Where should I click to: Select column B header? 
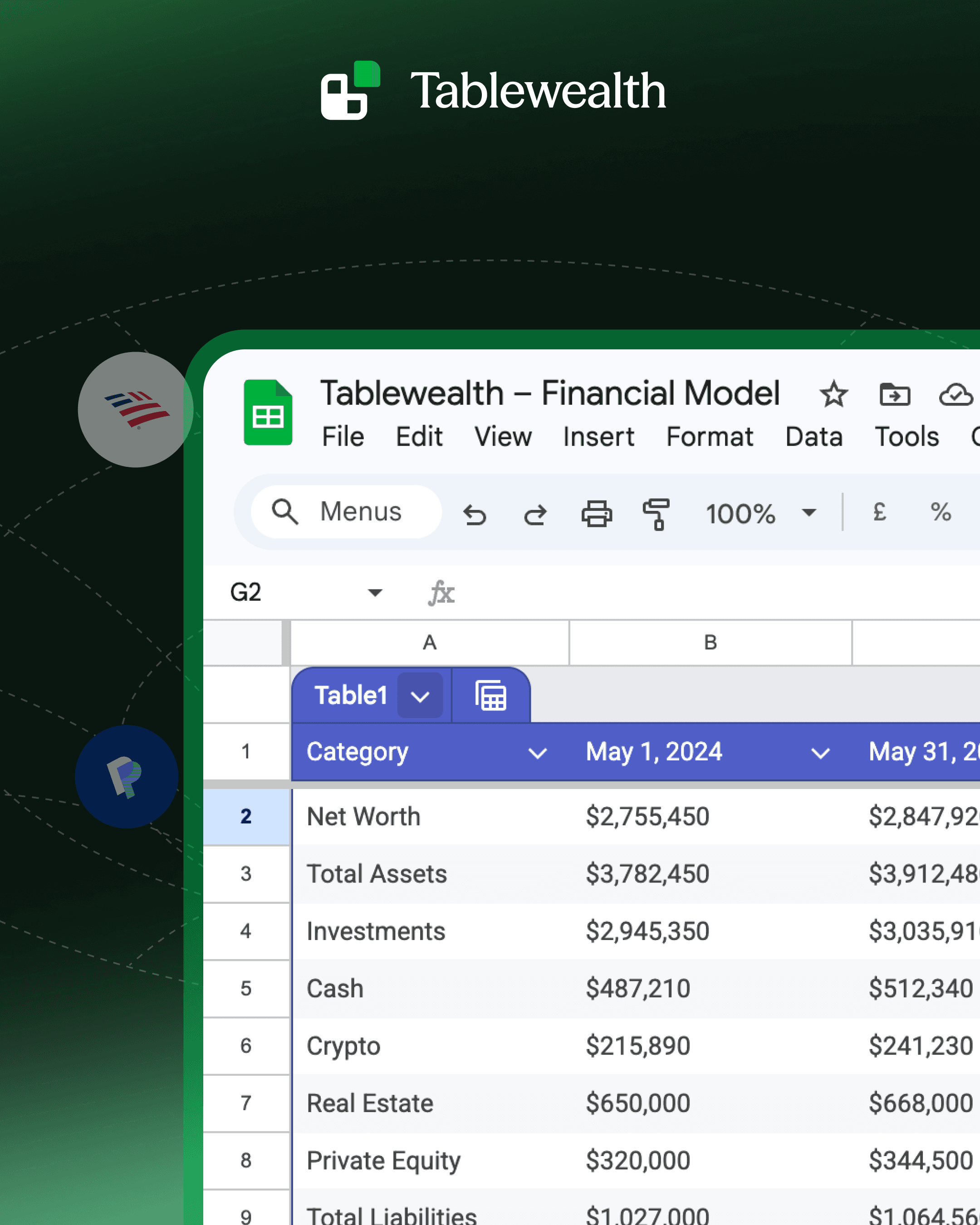tap(710, 642)
